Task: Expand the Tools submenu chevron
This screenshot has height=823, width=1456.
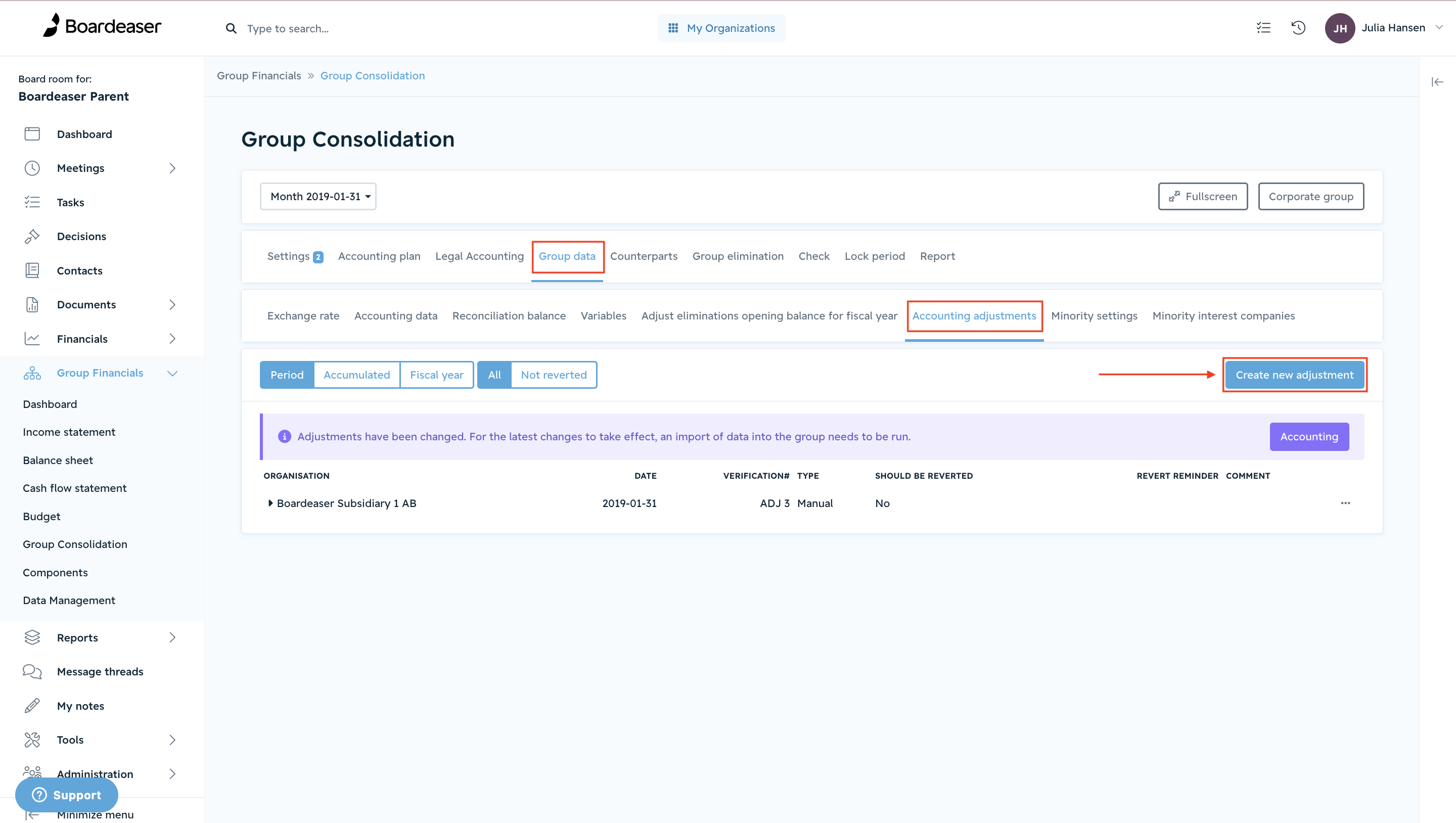Action: coord(172,740)
